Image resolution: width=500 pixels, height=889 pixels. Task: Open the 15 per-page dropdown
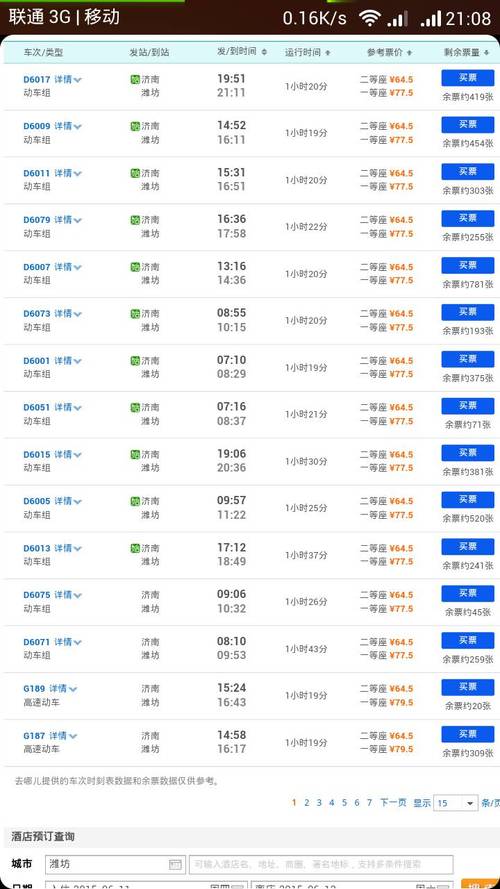(x=456, y=803)
